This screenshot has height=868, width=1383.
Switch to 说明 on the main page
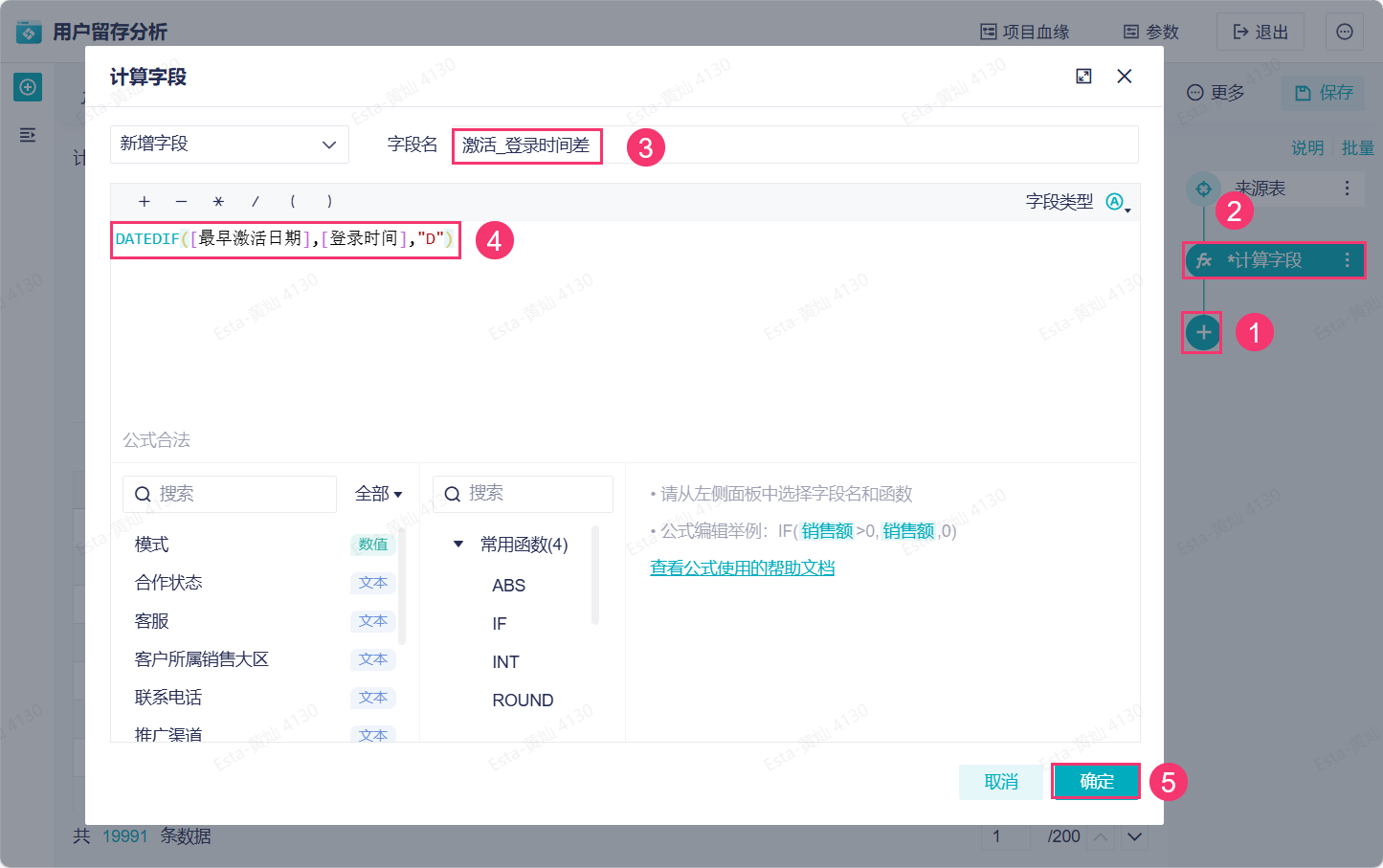tap(1307, 147)
